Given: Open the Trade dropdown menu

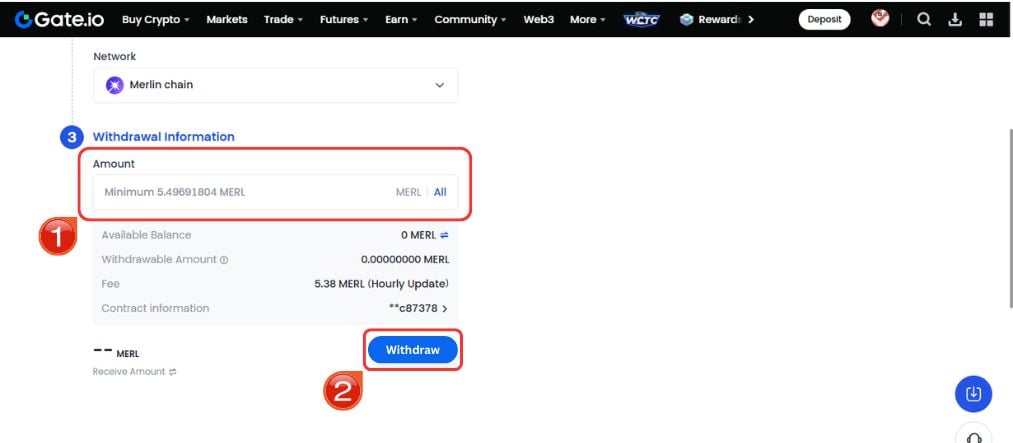Looking at the screenshot, I should coord(284,19).
